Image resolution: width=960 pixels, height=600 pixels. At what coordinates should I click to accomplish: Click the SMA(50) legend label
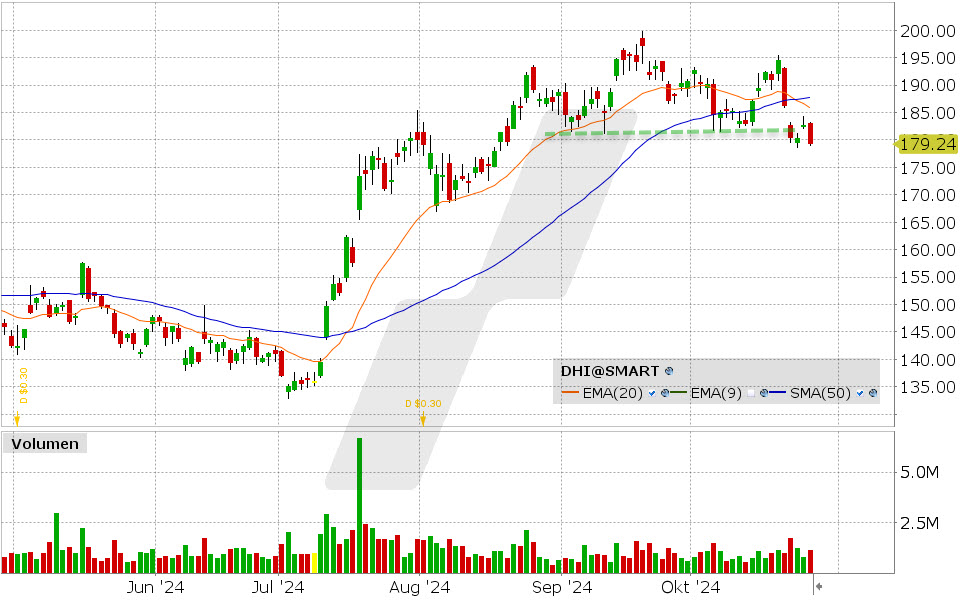point(820,393)
